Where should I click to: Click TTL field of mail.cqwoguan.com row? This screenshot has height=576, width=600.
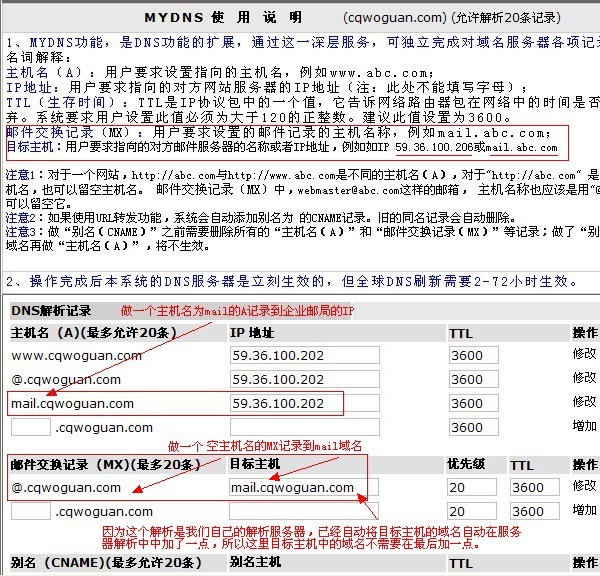(x=474, y=403)
